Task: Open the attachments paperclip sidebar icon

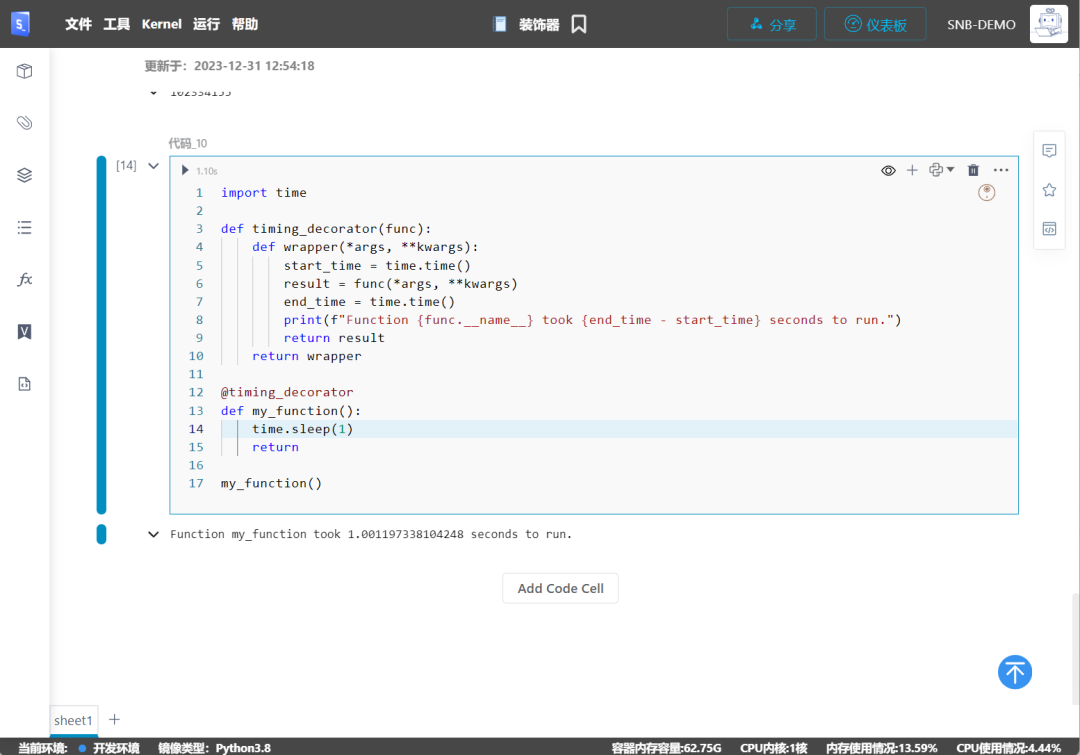Action: 25,123
